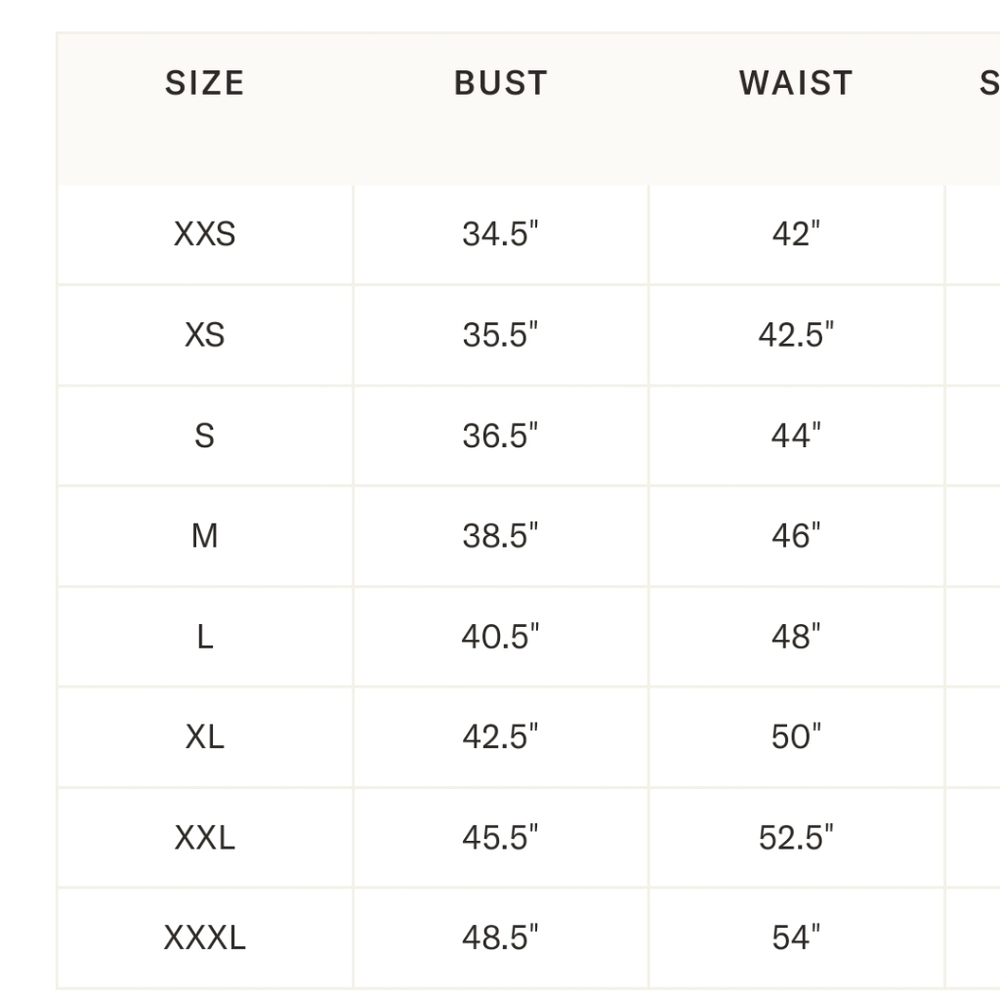
Task: Select the M size row label
Action: [205, 536]
